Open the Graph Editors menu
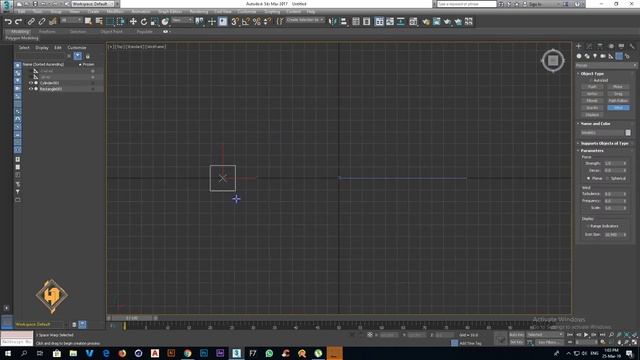Image resolution: width=640 pixels, height=360 pixels. click(x=170, y=12)
